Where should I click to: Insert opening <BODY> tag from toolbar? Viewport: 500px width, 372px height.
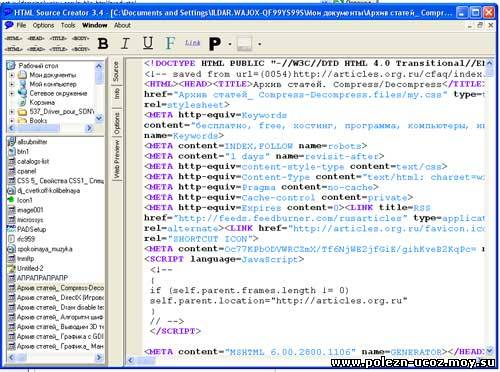click(81, 38)
